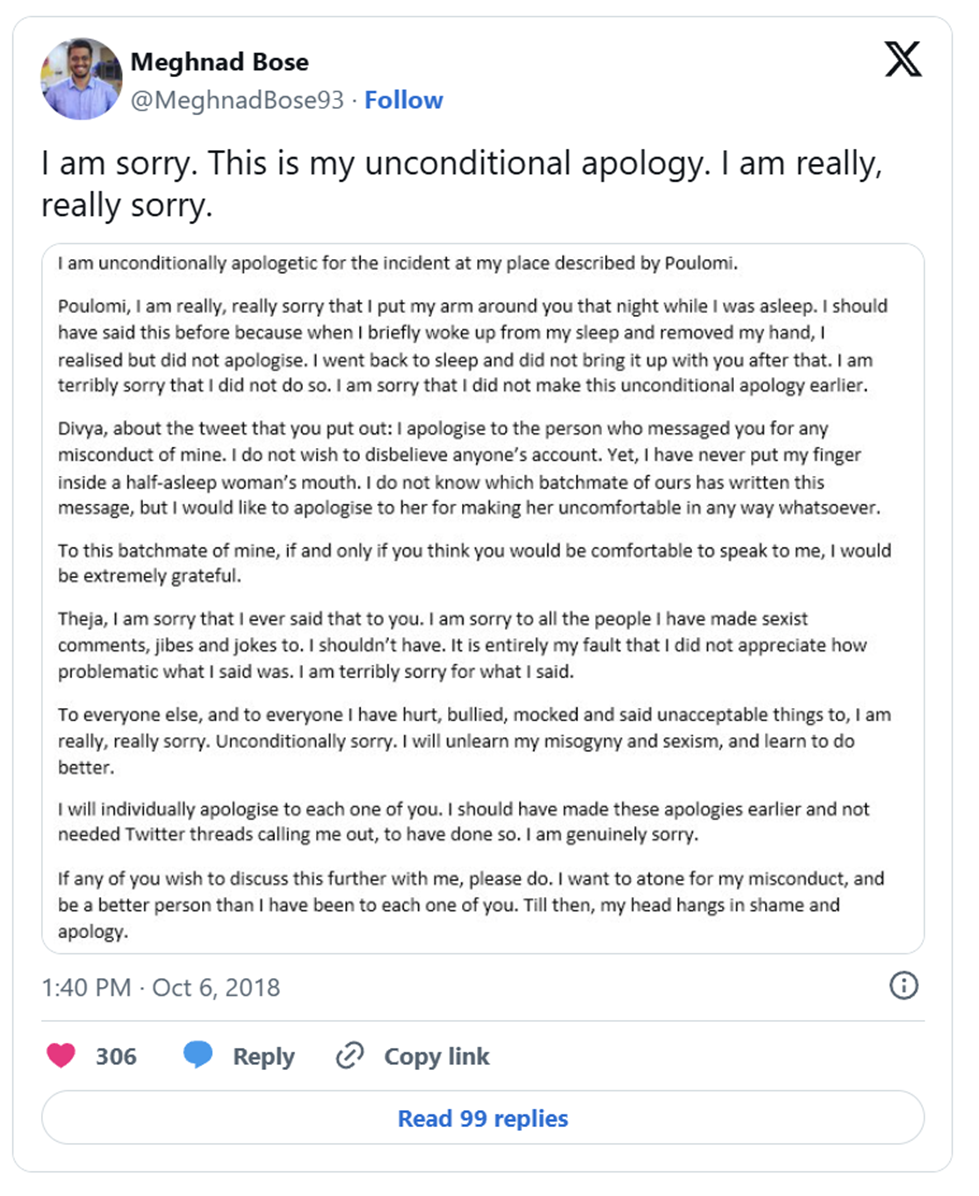Click the chain copy link icon
The height and width of the screenshot is (1196, 979).
(x=349, y=1056)
